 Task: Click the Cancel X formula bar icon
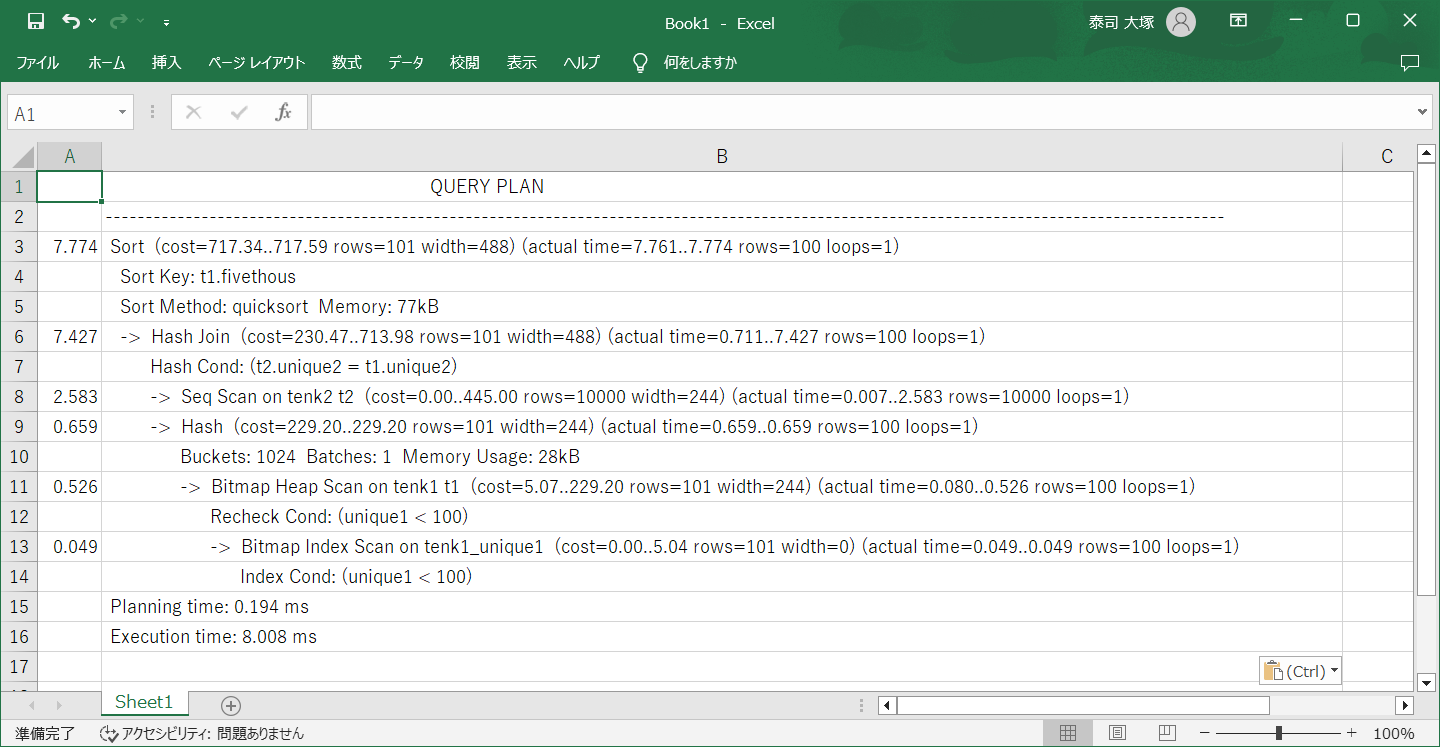click(193, 113)
